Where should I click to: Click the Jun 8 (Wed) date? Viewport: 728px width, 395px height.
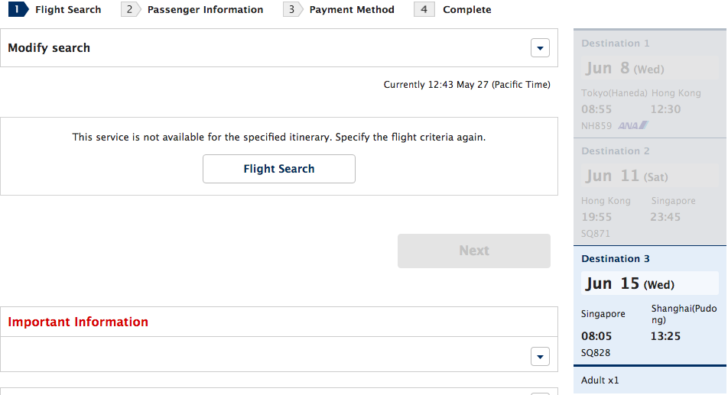[624, 68]
